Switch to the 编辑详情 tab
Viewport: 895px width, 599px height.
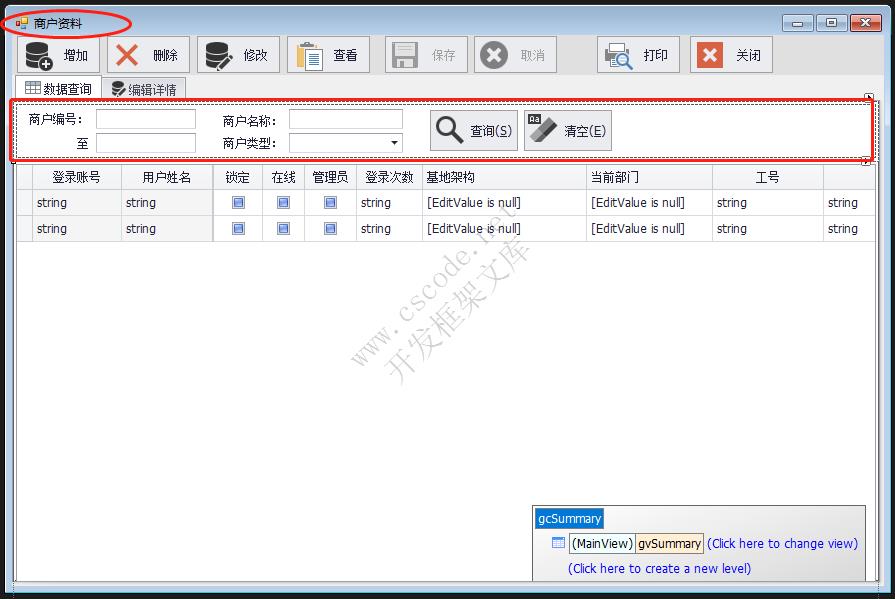pyautogui.click(x=144, y=88)
